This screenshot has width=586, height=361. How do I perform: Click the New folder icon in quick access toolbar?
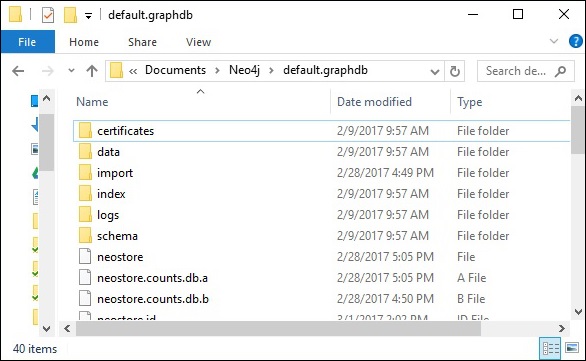coord(70,15)
